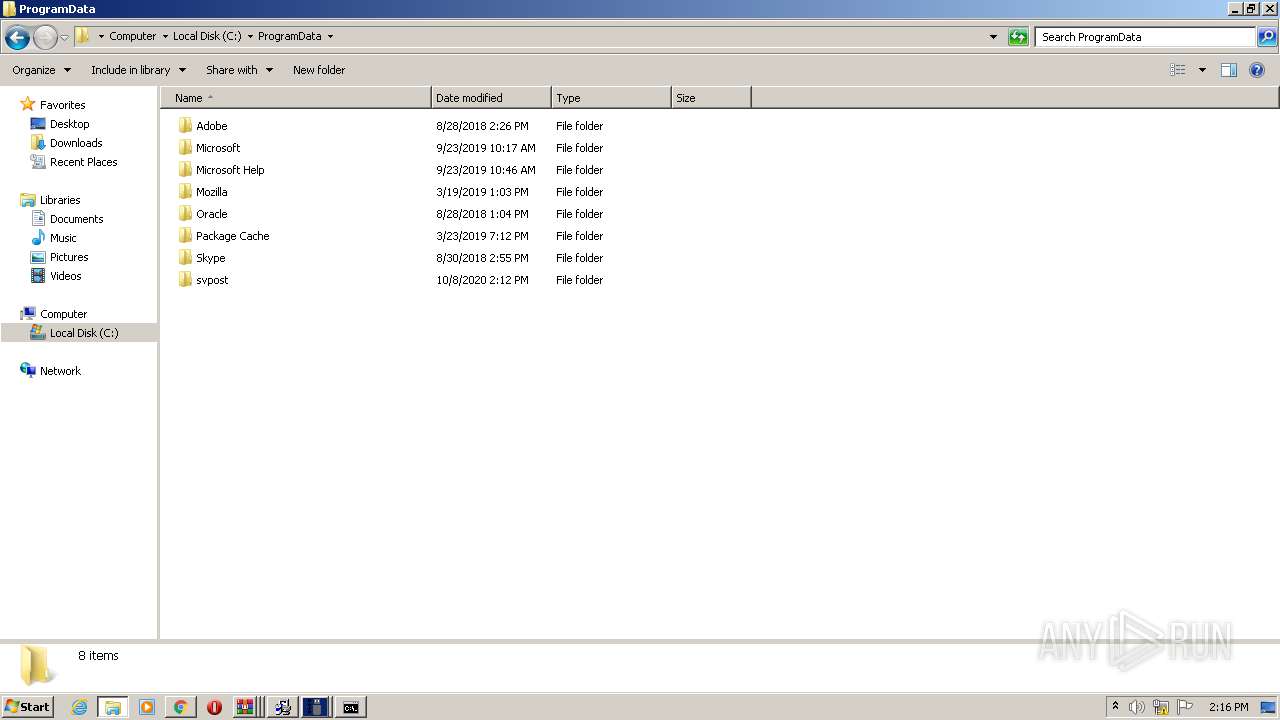Launch Google Chrome from taskbar
1280x720 pixels.
click(x=180, y=707)
